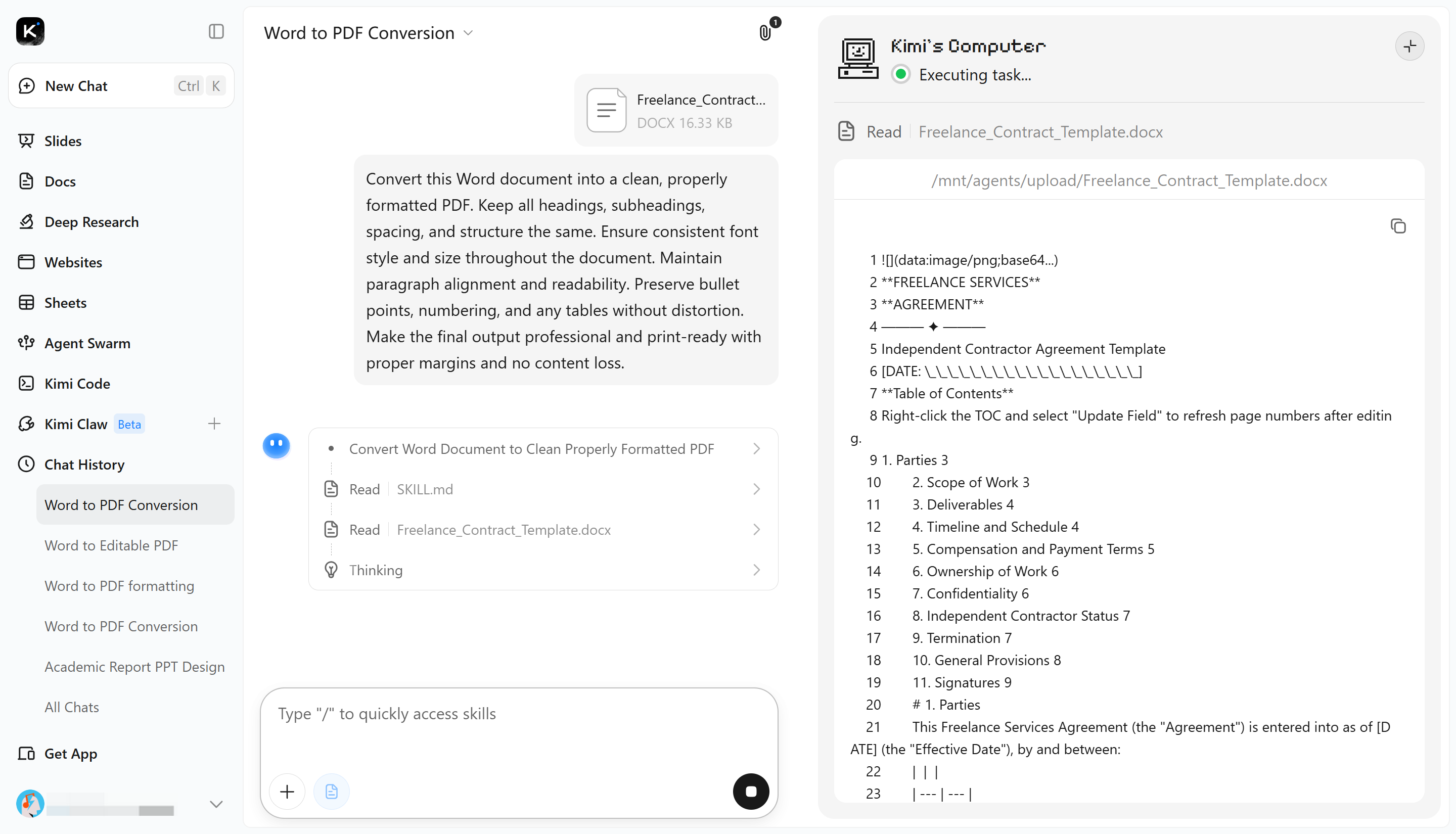Screen dimensions: 1456x834
Task: Open the Freelance_Contract DOCX attachment
Action: click(x=676, y=110)
